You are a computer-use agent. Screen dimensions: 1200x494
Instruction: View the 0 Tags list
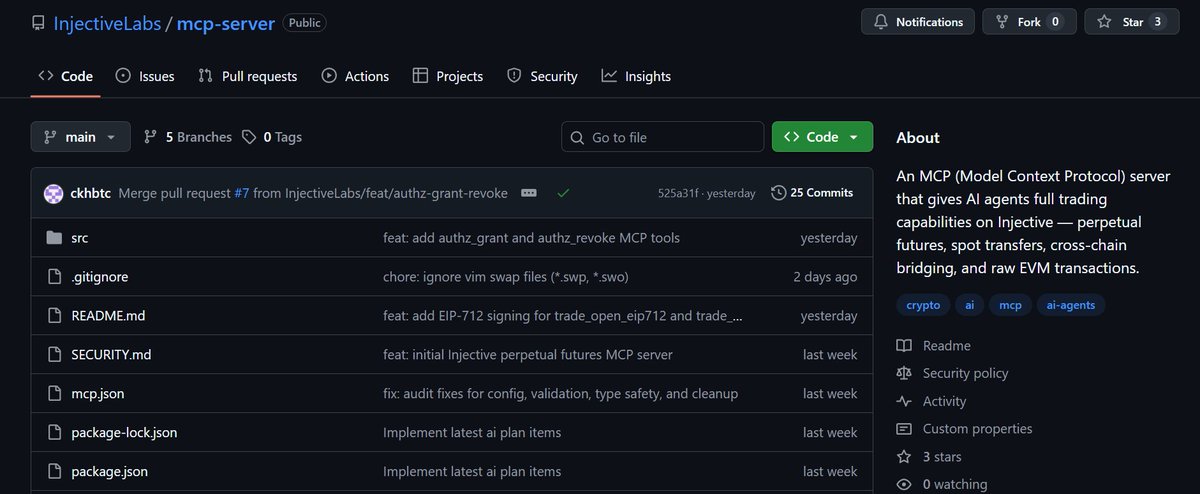pos(272,137)
